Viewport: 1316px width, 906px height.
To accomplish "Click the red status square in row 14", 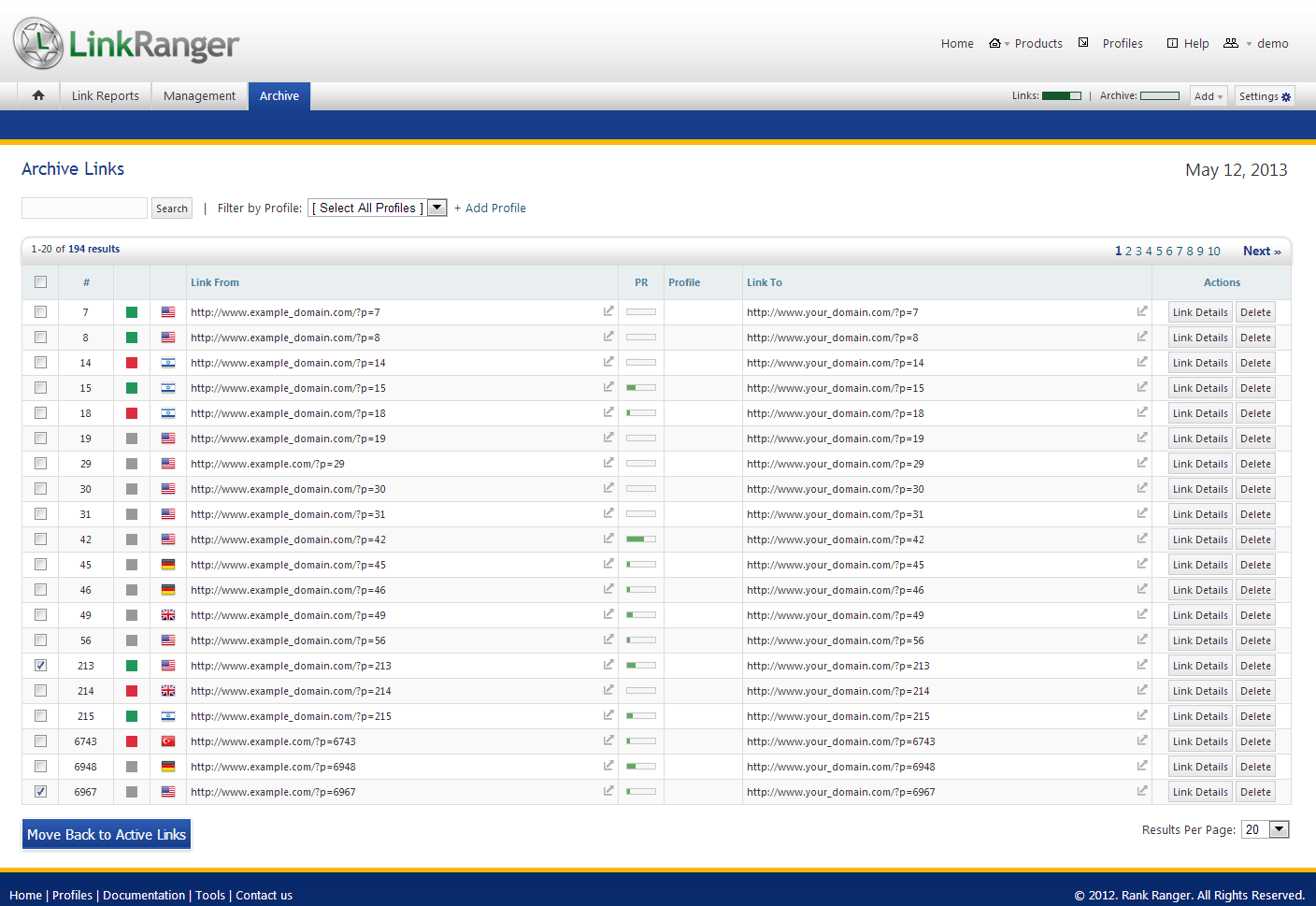I will pos(132,363).
